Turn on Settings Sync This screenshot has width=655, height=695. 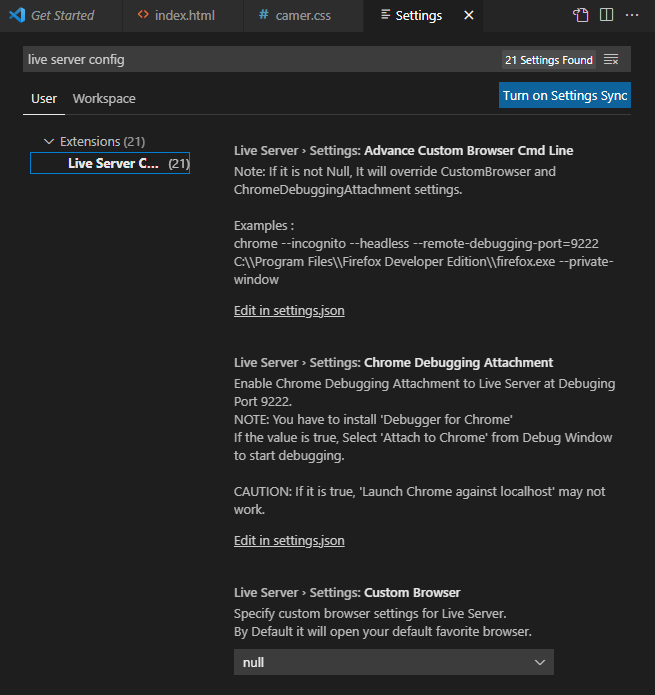565,95
